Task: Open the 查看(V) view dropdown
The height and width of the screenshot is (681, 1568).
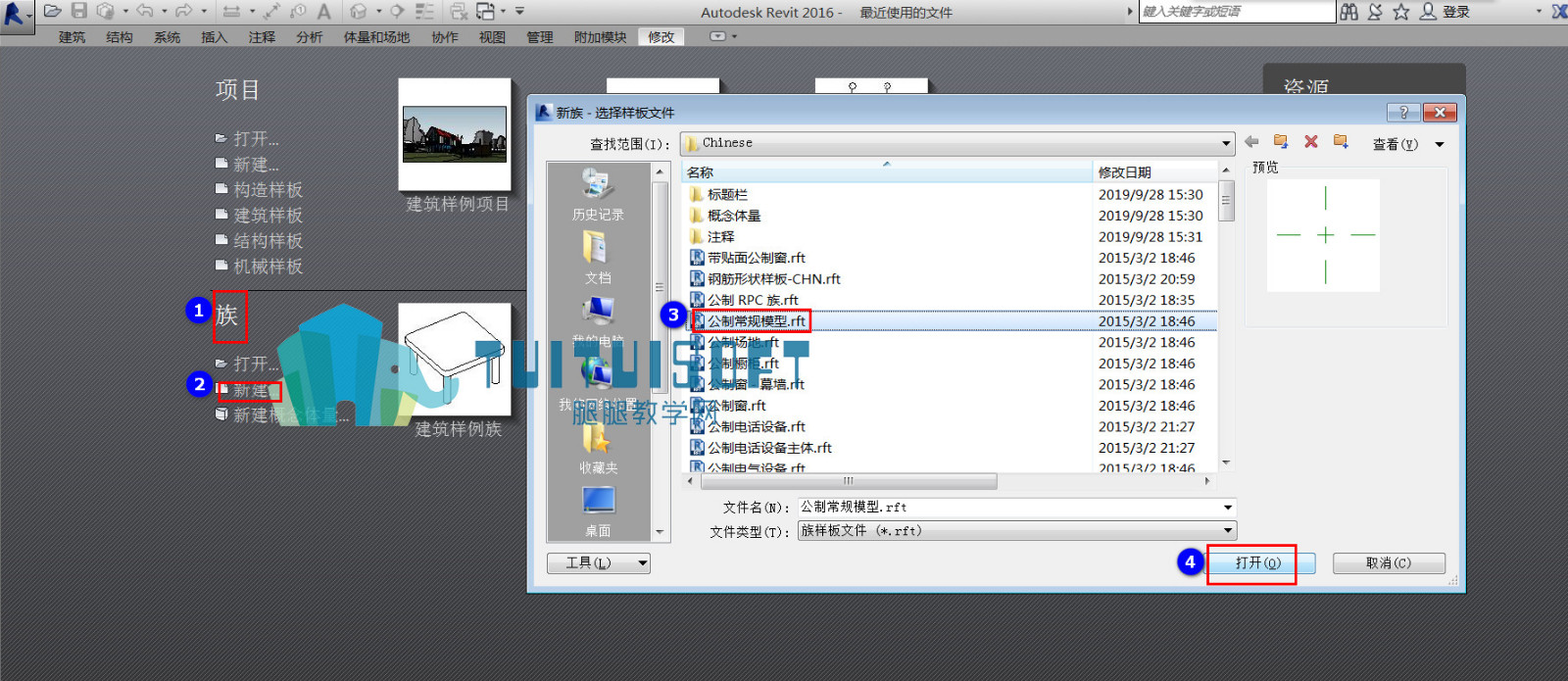Action: click(1408, 144)
